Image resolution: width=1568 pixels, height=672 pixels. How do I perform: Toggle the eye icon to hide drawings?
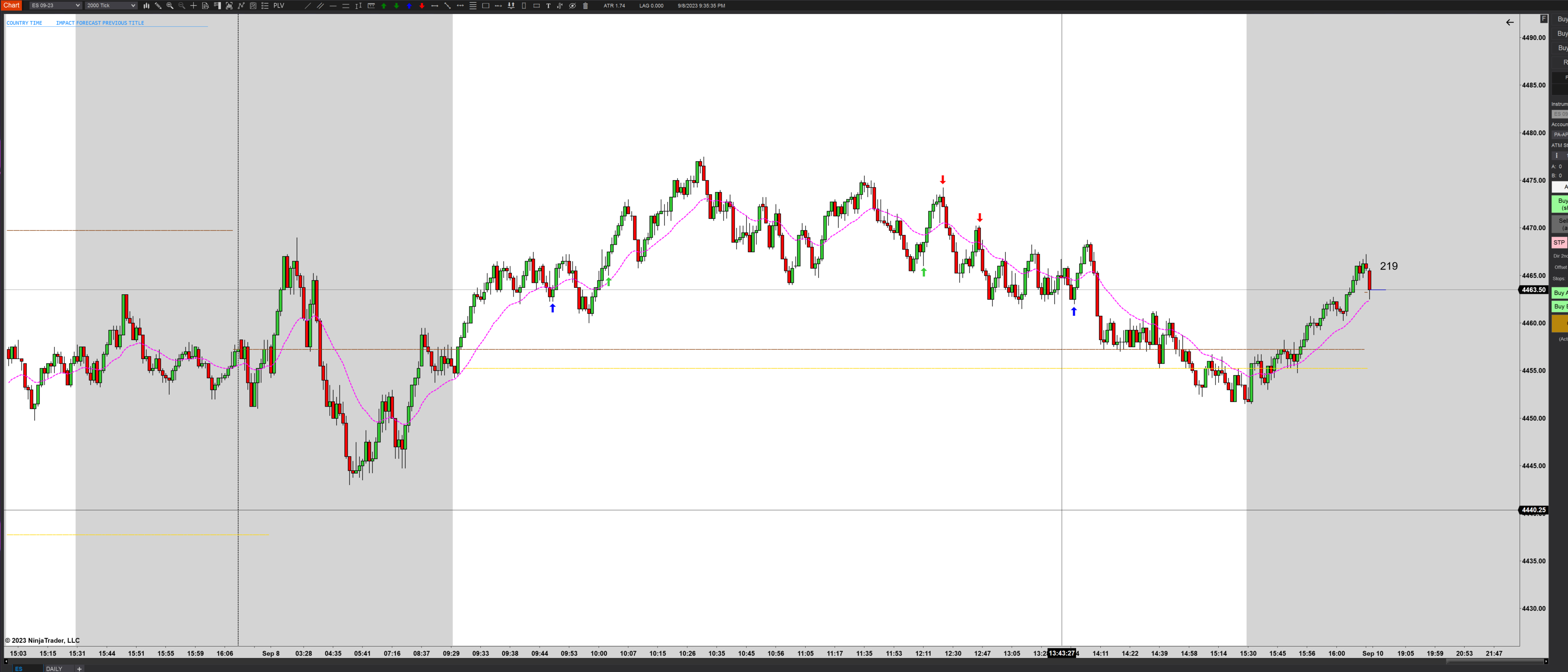573,6
